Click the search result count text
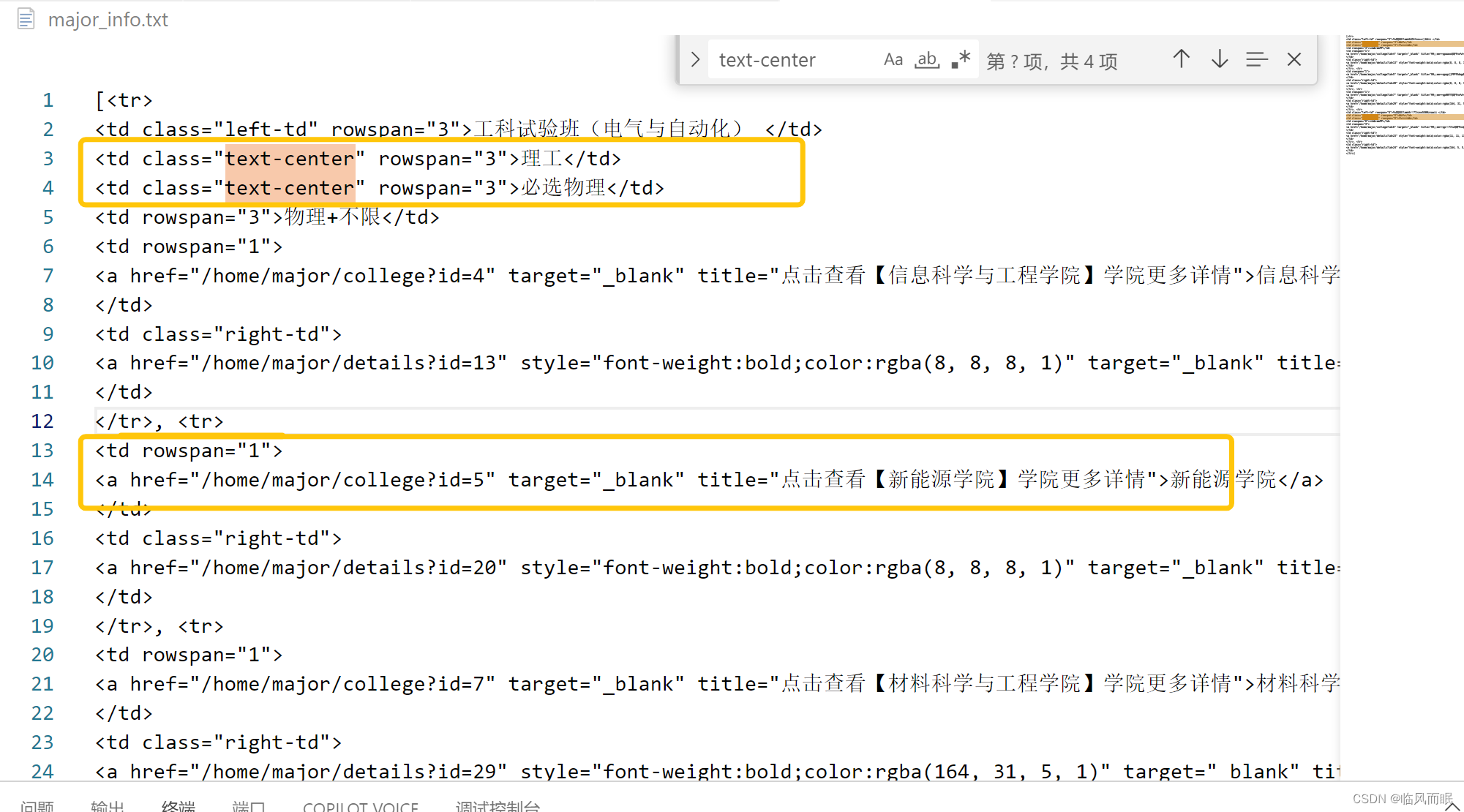1464x812 pixels. coord(1052,61)
